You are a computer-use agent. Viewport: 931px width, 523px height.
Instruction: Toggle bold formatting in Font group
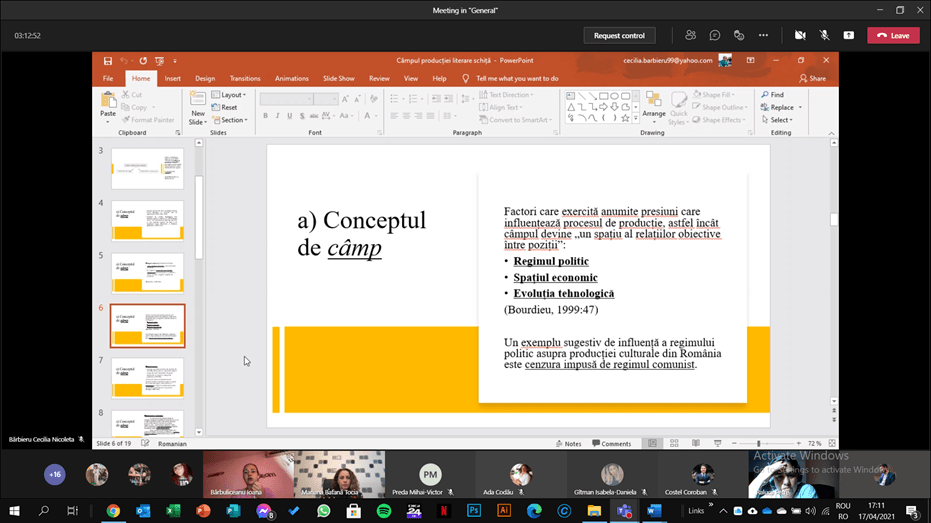266,116
